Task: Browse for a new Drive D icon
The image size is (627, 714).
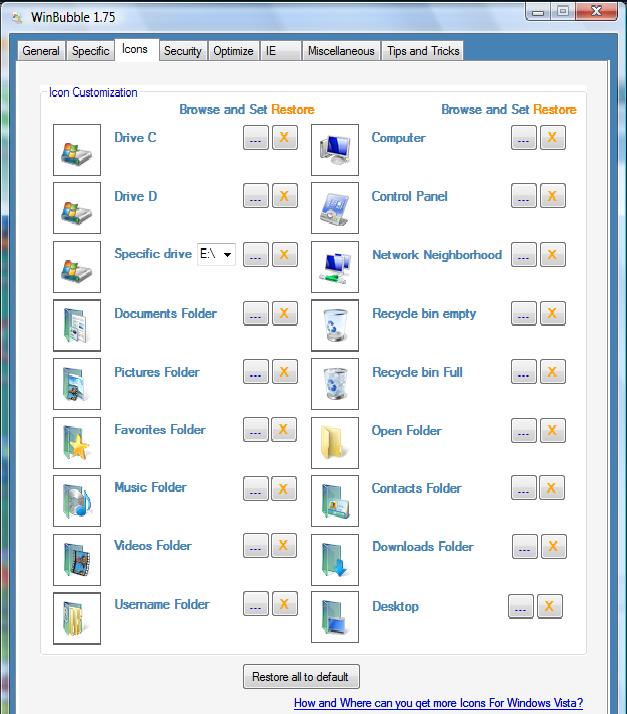Action: [255, 196]
